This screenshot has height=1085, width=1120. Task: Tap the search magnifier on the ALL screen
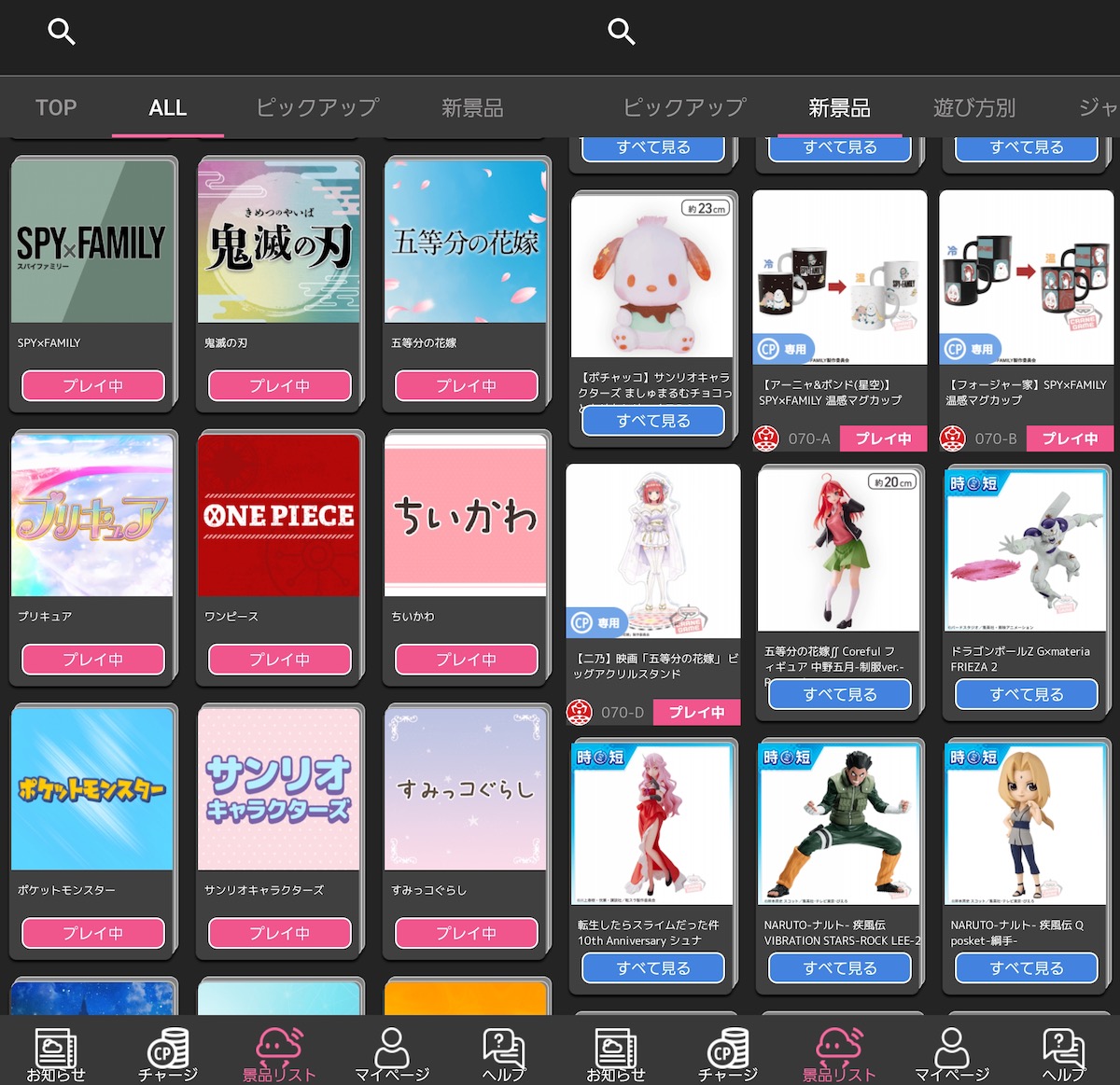click(x=62, y=32)
